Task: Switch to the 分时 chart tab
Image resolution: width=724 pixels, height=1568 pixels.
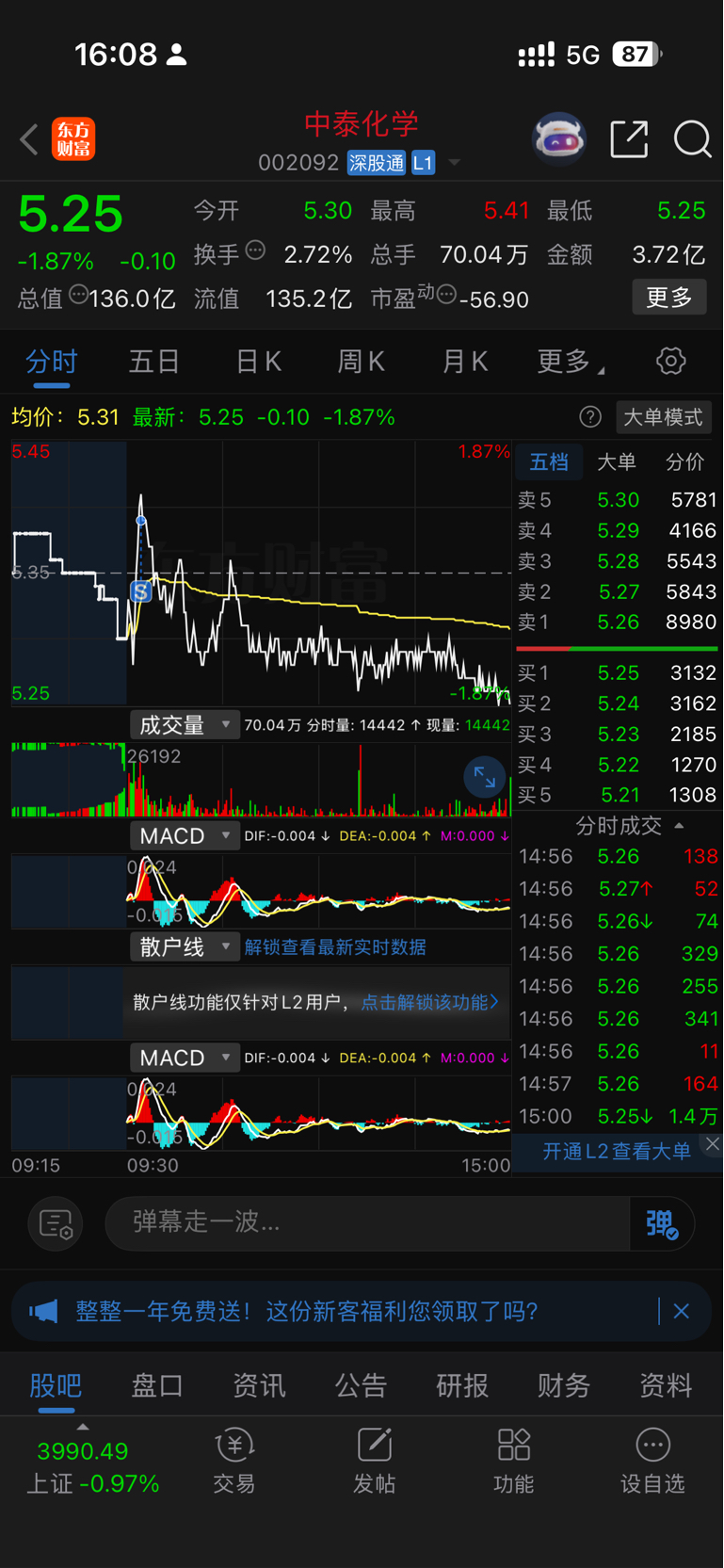Action: 51,362
